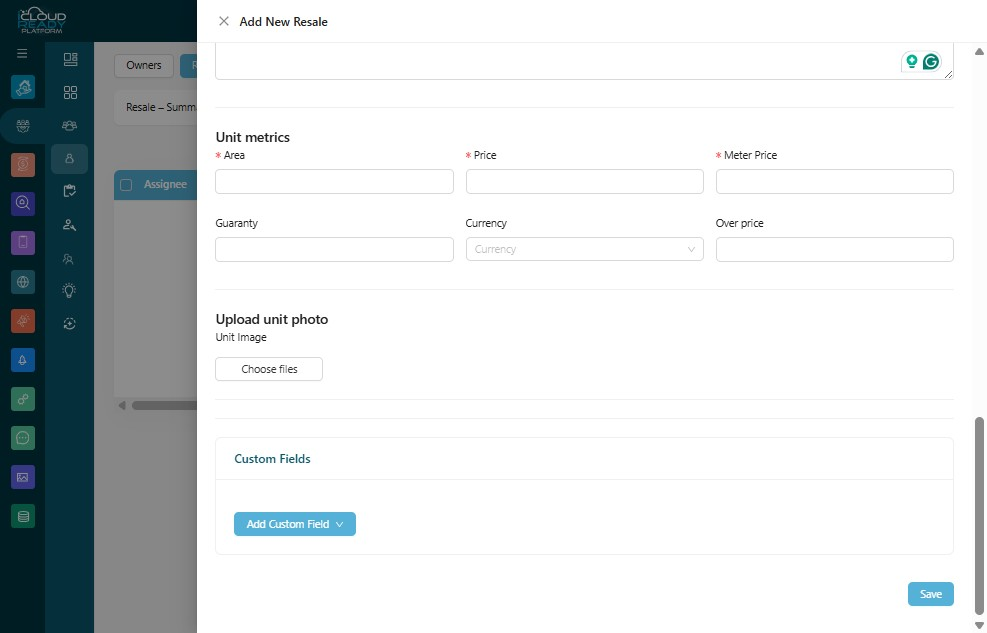
Task: Click the vertical scrollbar thumb of the form
Action: point(979,516)
